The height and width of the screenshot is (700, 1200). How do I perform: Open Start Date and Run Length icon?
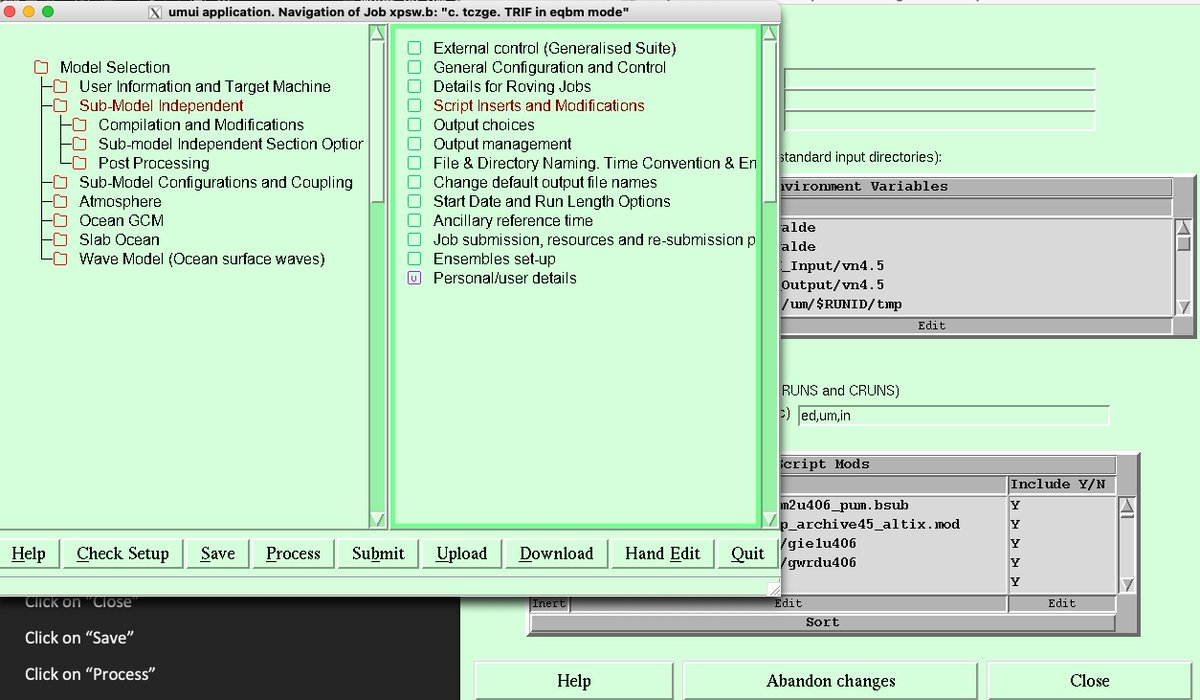pos(414,201)
